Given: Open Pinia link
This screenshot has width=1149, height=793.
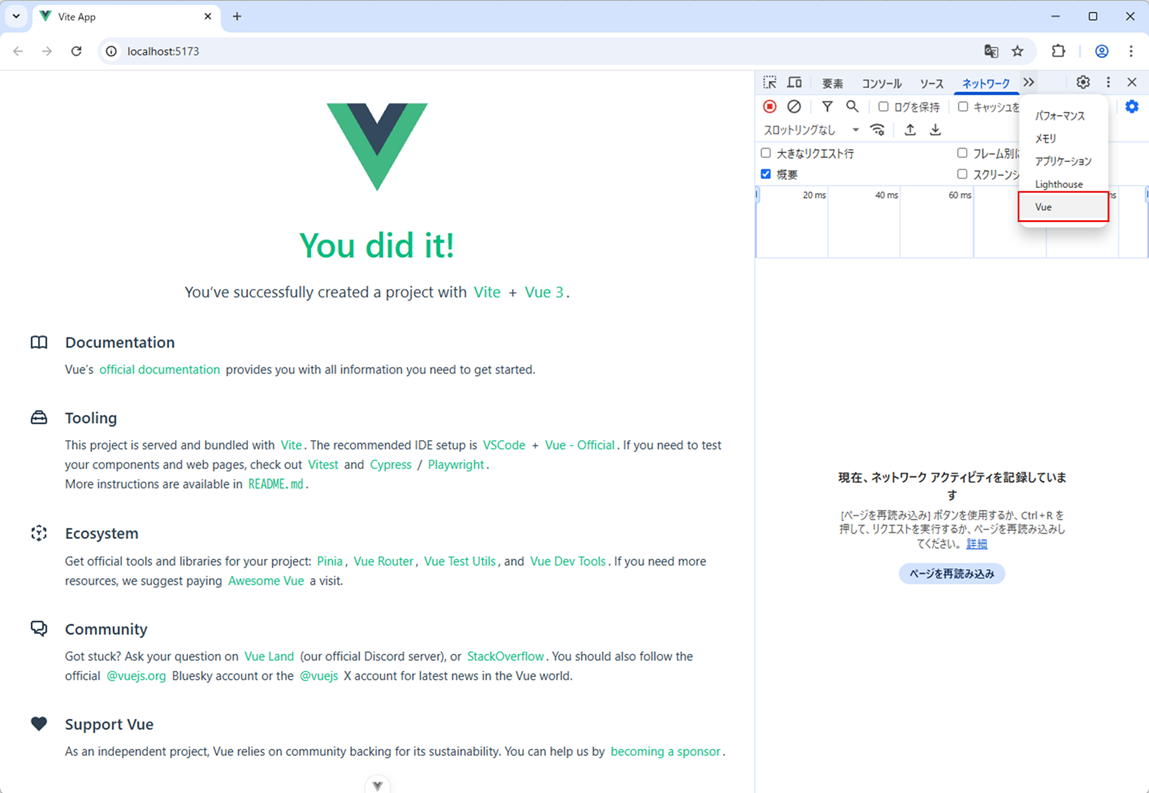Looking at the screenshot, I should click(330, 561).
